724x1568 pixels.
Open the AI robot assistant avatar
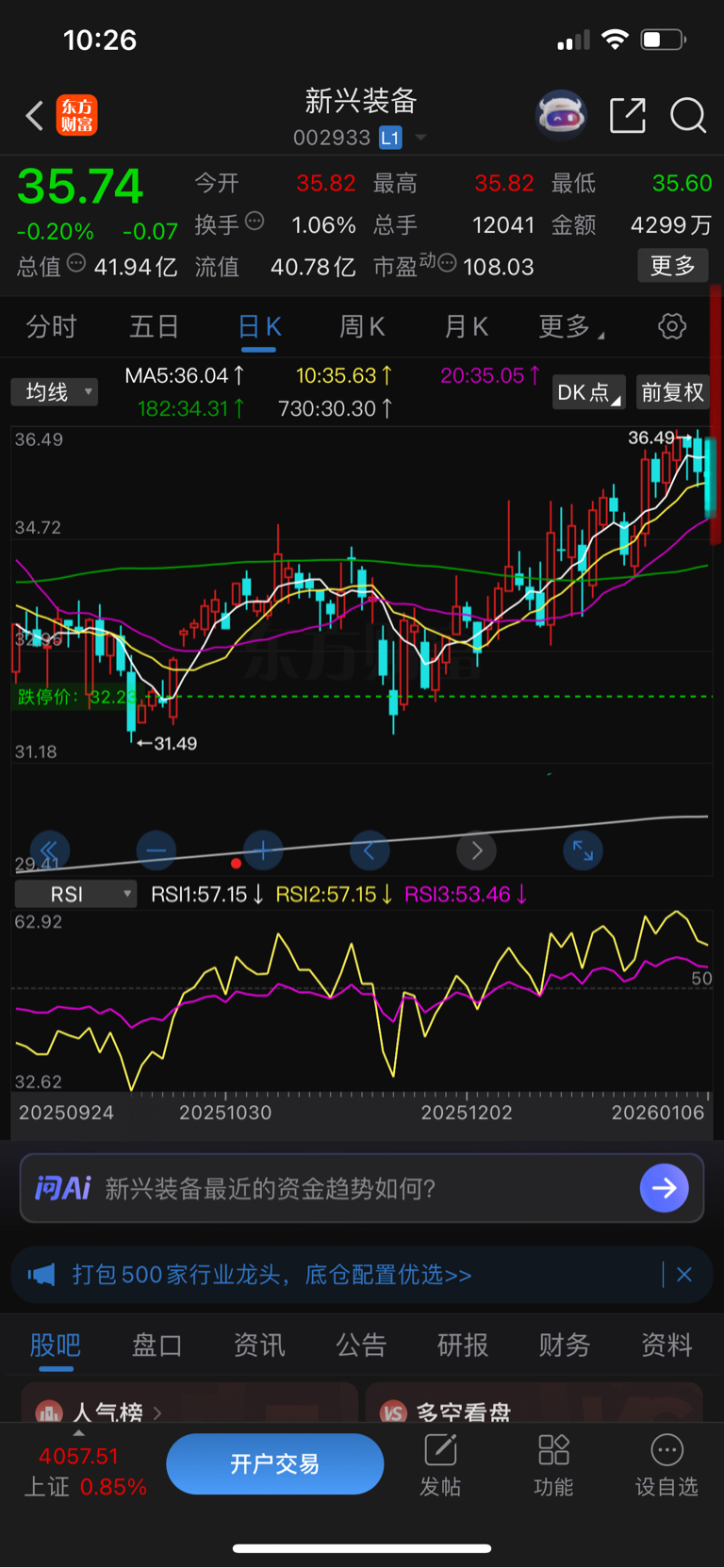561,115
